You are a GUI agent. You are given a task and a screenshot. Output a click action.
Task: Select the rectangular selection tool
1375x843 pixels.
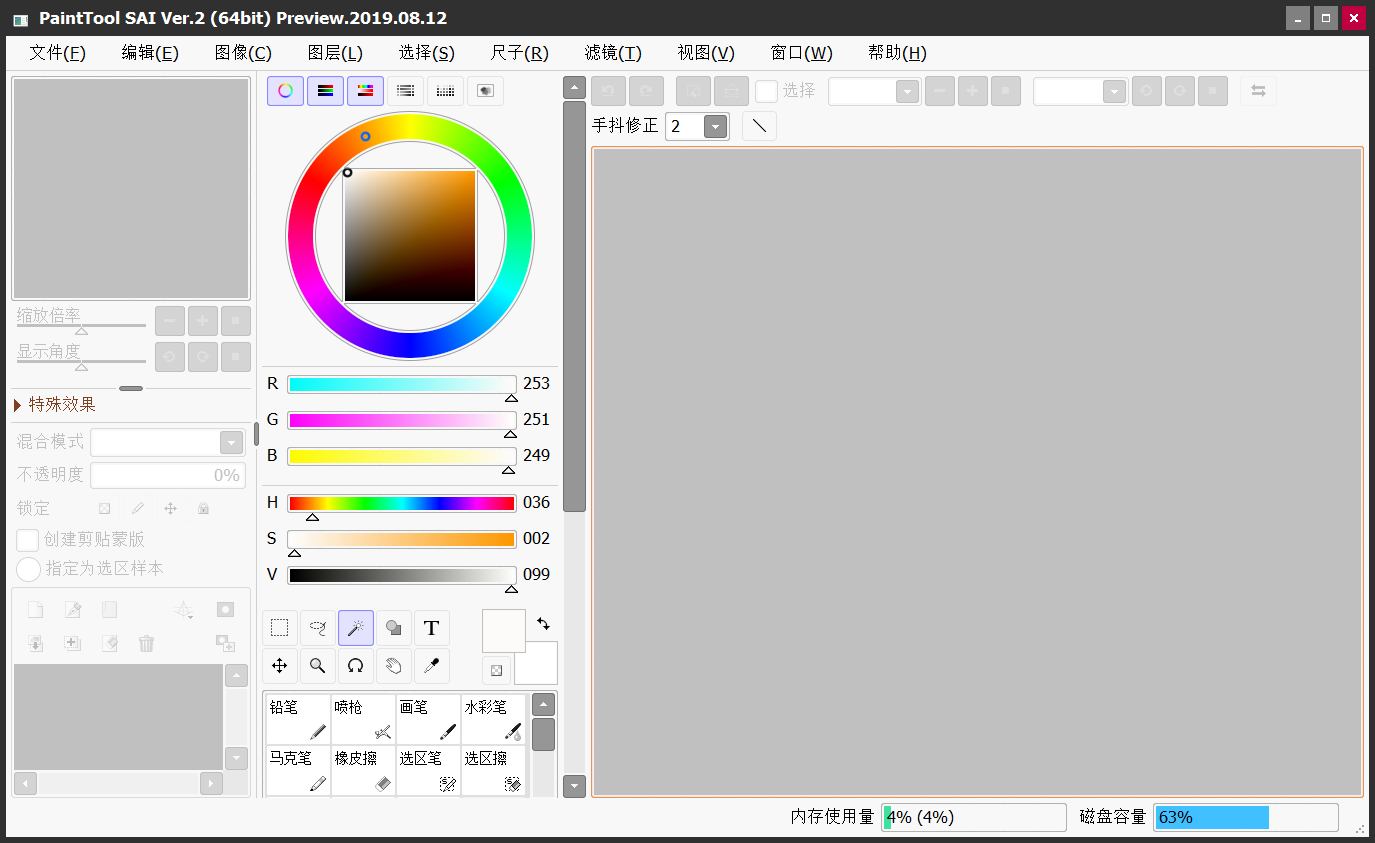click(x=280, y=628)
